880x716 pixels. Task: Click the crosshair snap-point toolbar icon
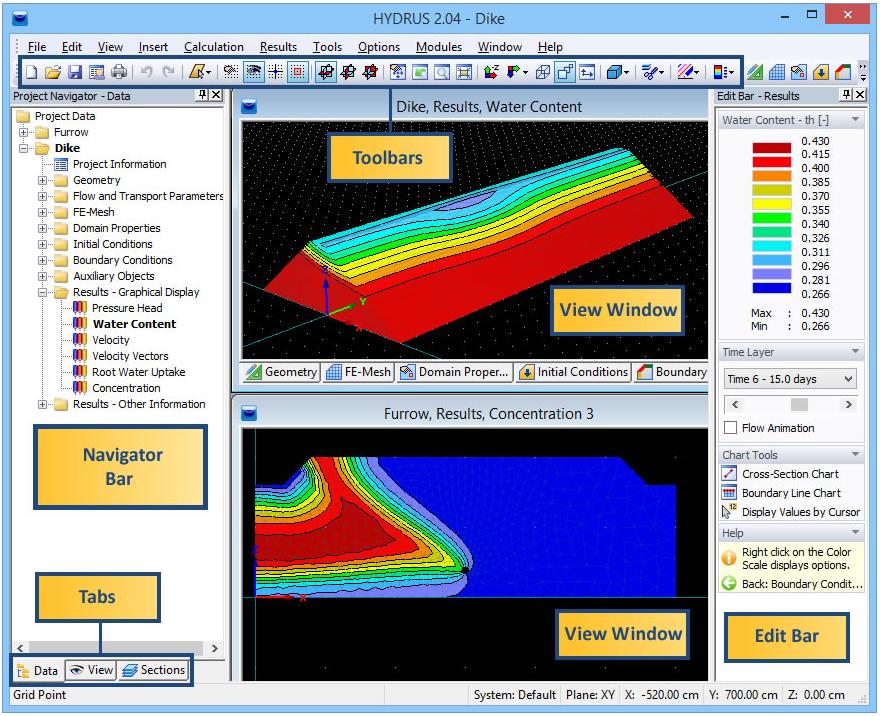click(276, 72)
